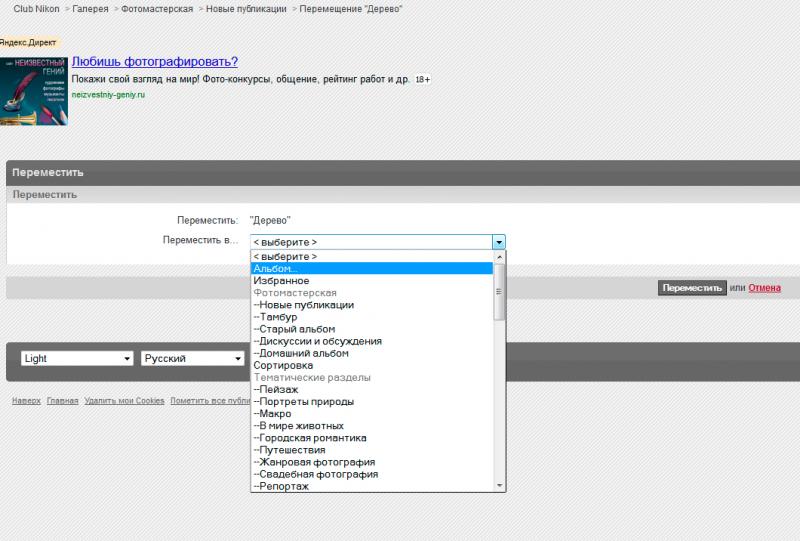Select --Портреты природы option
The height and width of the screenshot is (541, 800).
[372, 402]
